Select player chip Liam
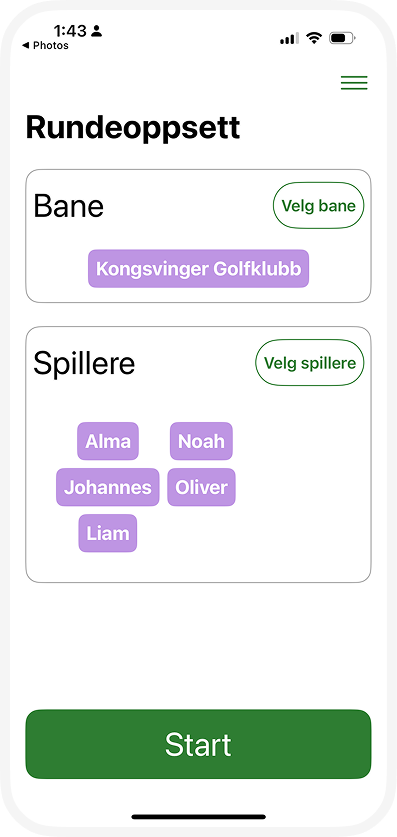This screenshot has width=397, height=837. 108,533
